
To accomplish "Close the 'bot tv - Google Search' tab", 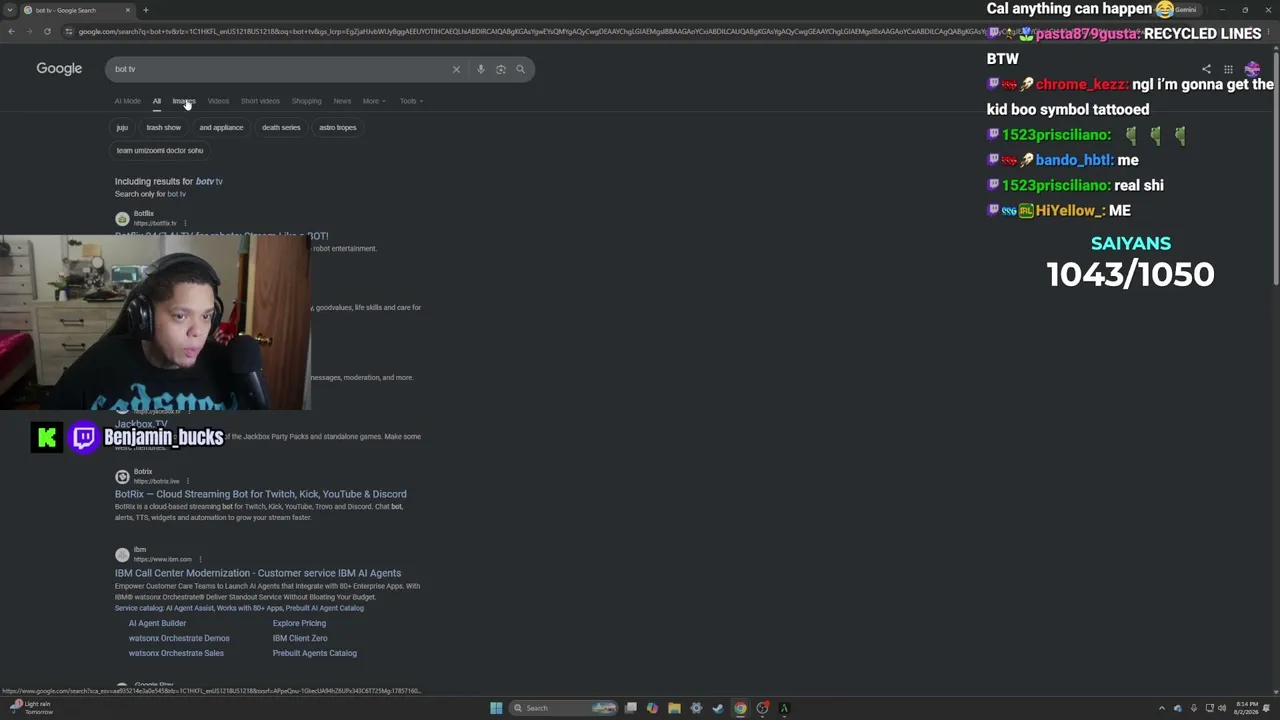I will (x=128, y=10).
